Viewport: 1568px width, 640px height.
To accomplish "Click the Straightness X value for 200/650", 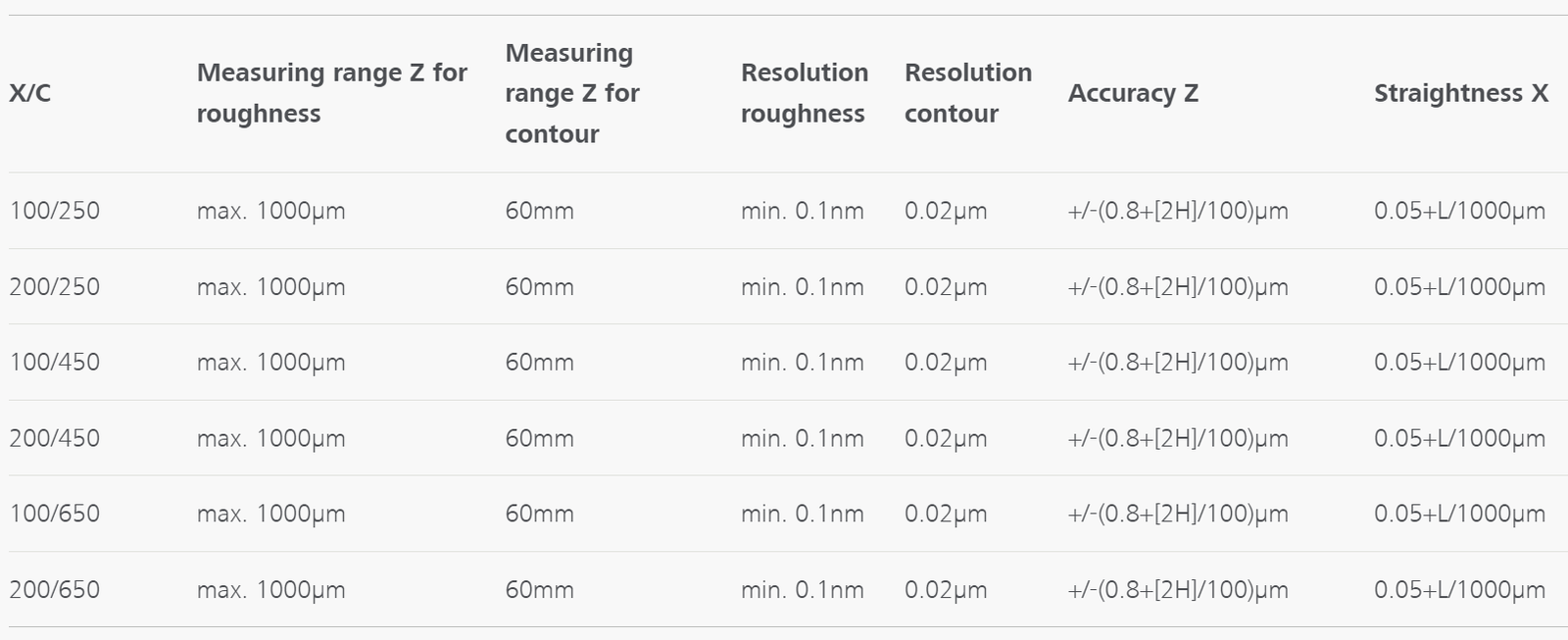I will tap(1459, 590).
